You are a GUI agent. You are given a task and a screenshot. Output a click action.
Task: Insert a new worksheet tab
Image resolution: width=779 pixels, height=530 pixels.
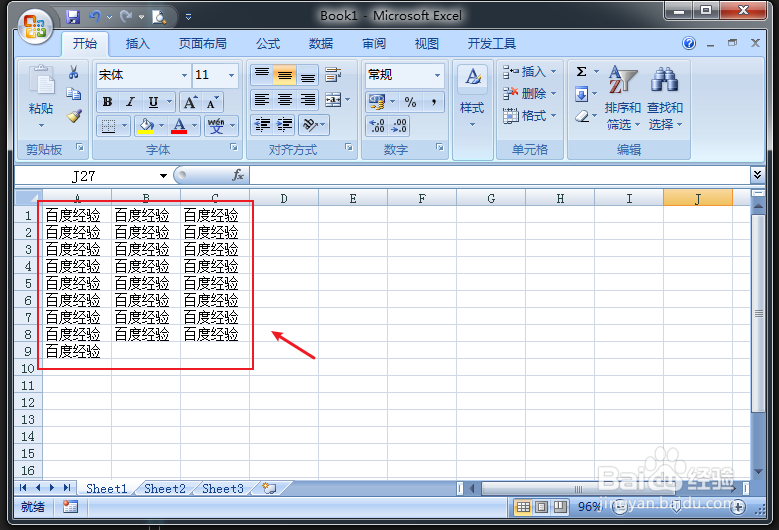[269, 488]
